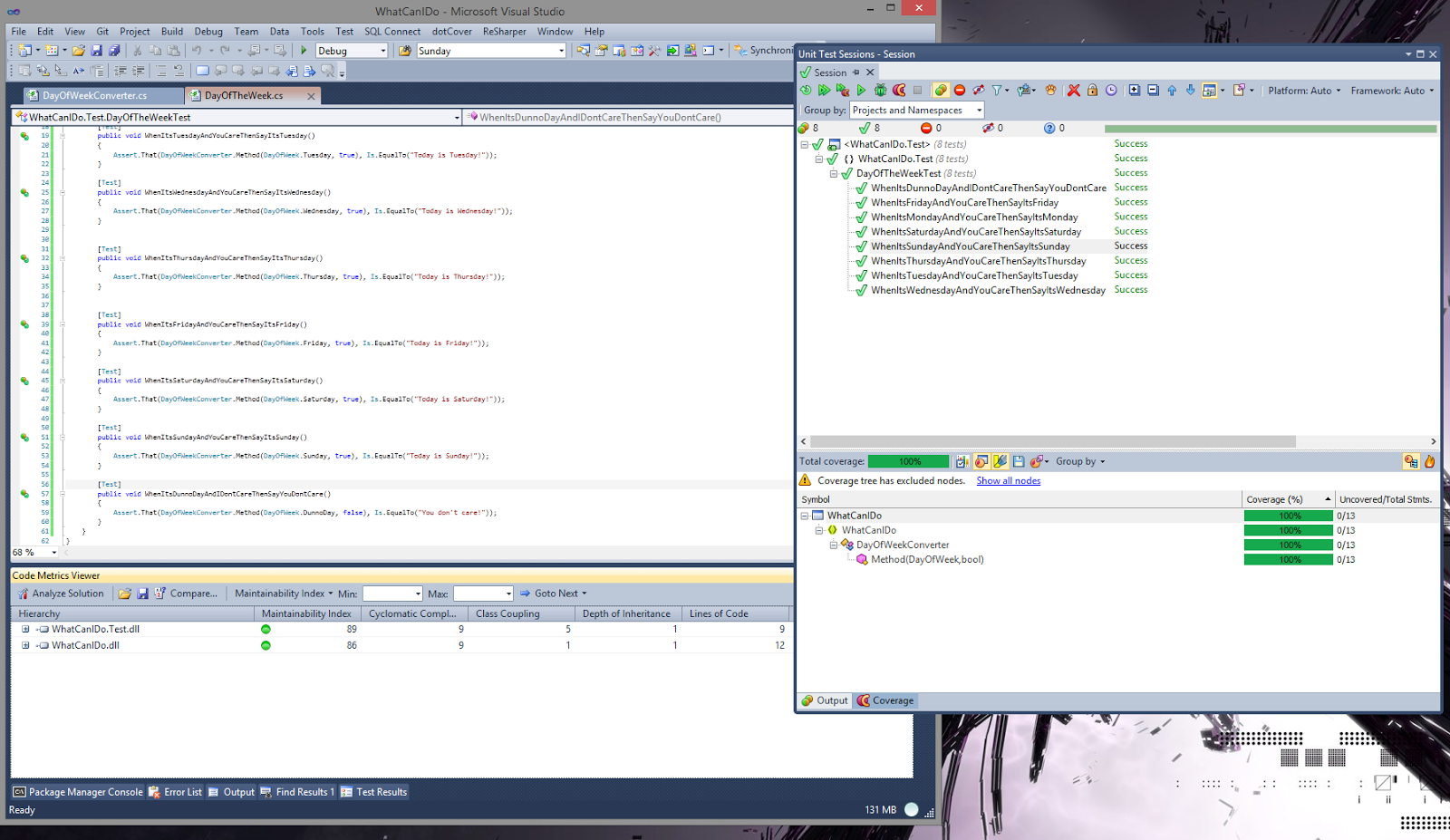Image resolution: width=1450 pixels, height=840 pixels.
Task: Click Find in Files folder icon near Sunday box
Action: tap(405, 51)
